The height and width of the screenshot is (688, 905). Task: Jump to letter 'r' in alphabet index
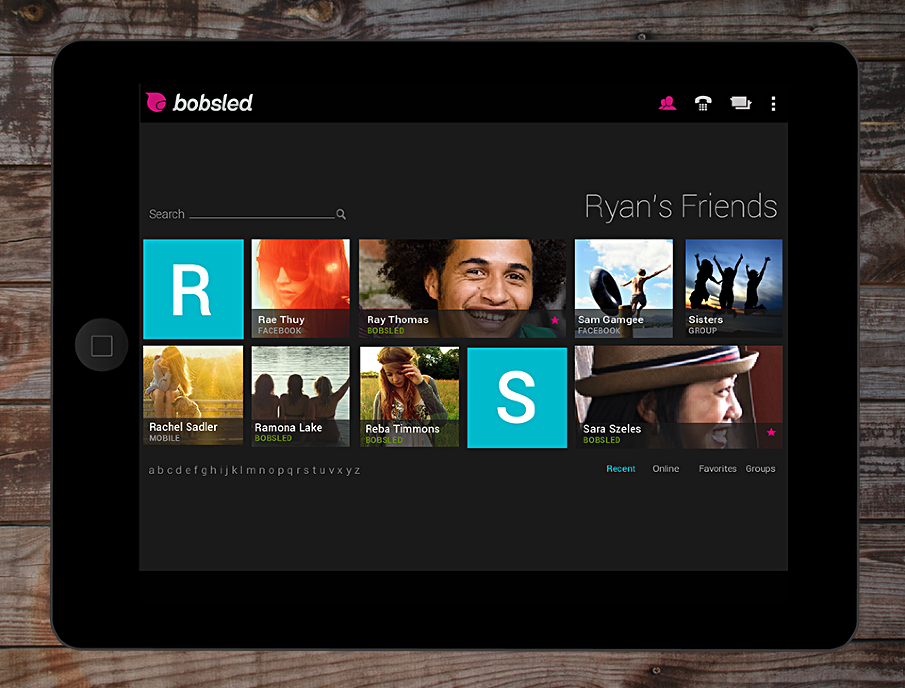[x=298, y=470]
